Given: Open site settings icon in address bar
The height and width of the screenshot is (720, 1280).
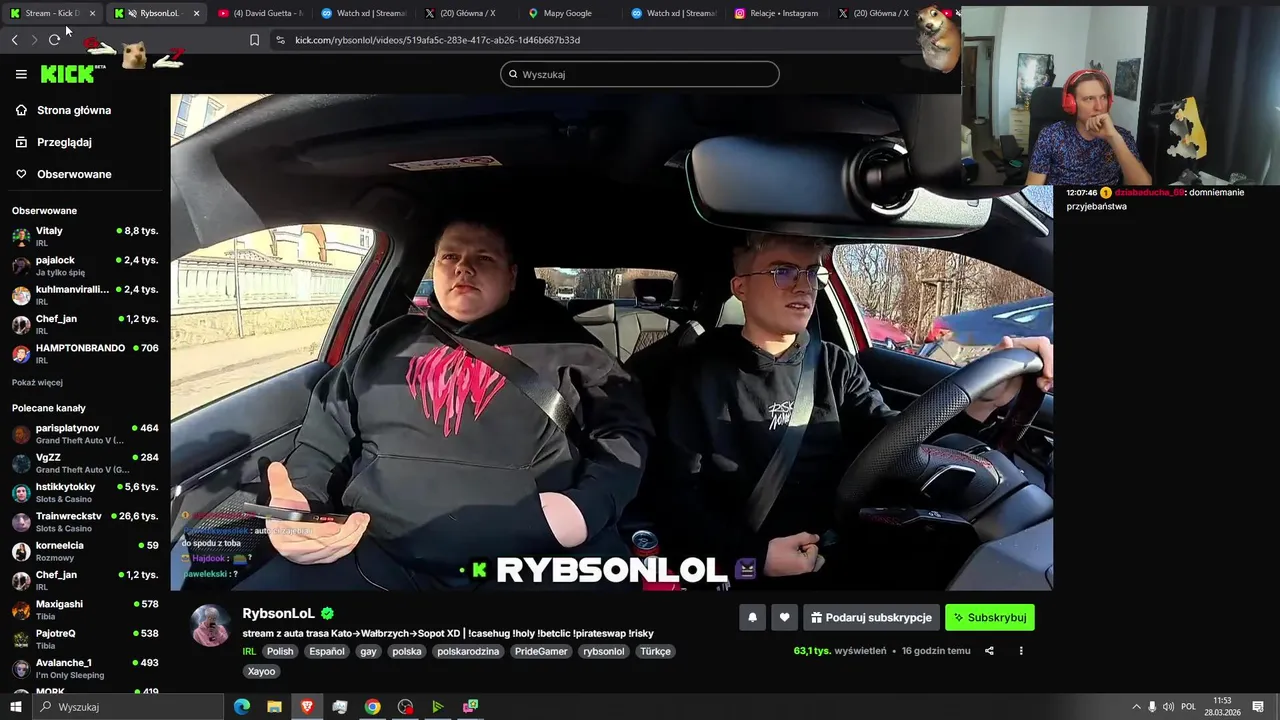Looking at the screenshot, I should [280, 40].
